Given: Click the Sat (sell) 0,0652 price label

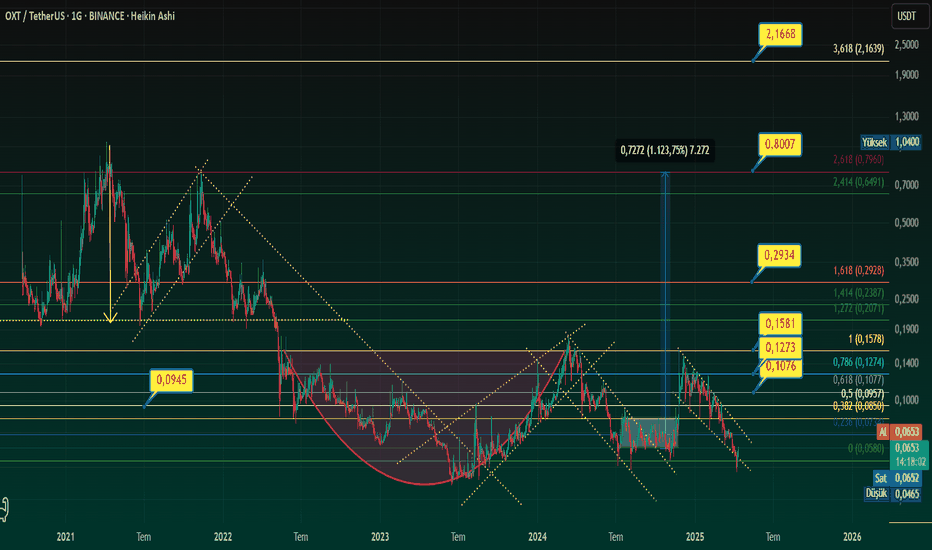Looking at the screenshot, I should coord(897,478).
